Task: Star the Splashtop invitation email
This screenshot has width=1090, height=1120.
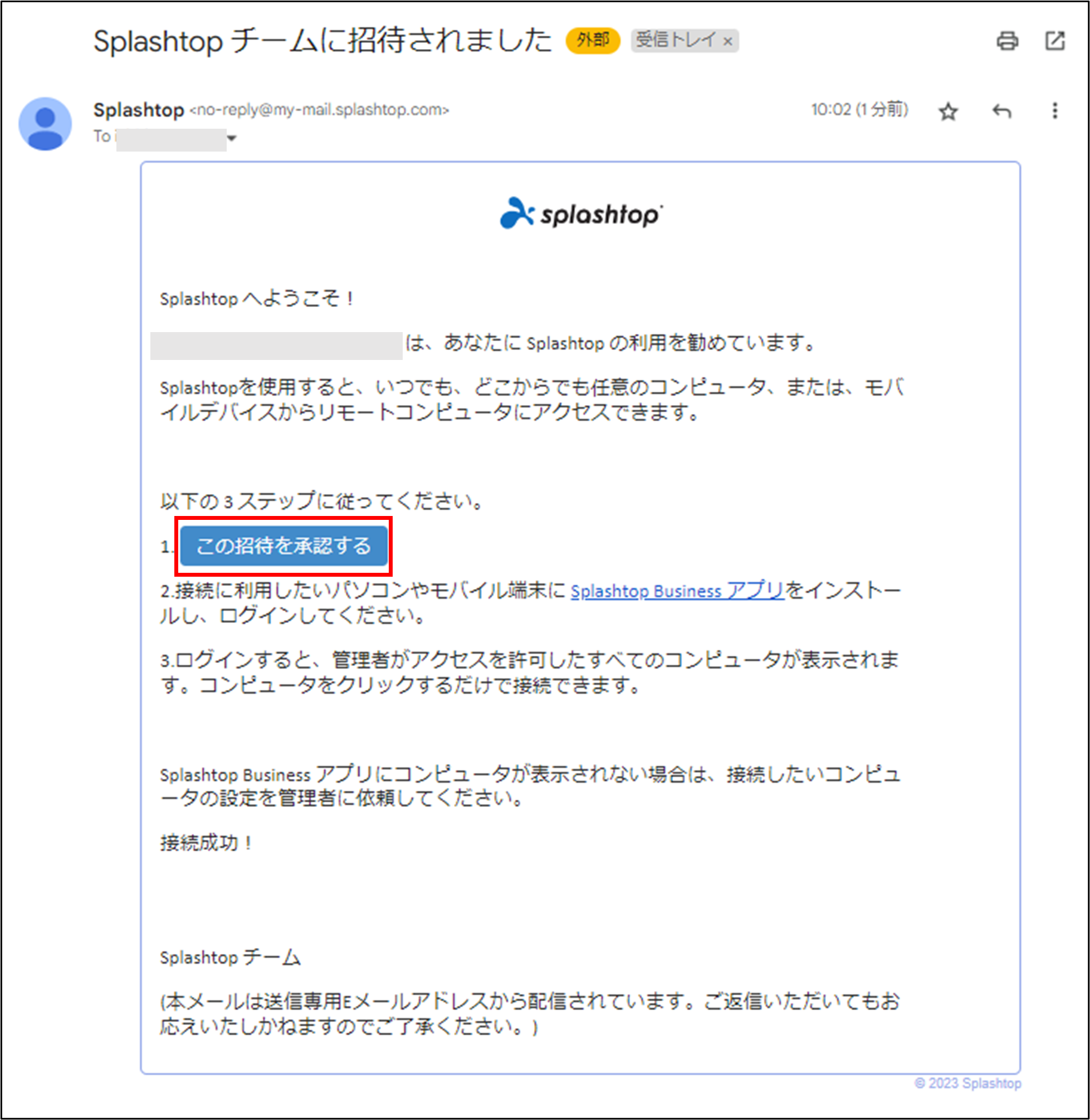Action: coord(948,111)
